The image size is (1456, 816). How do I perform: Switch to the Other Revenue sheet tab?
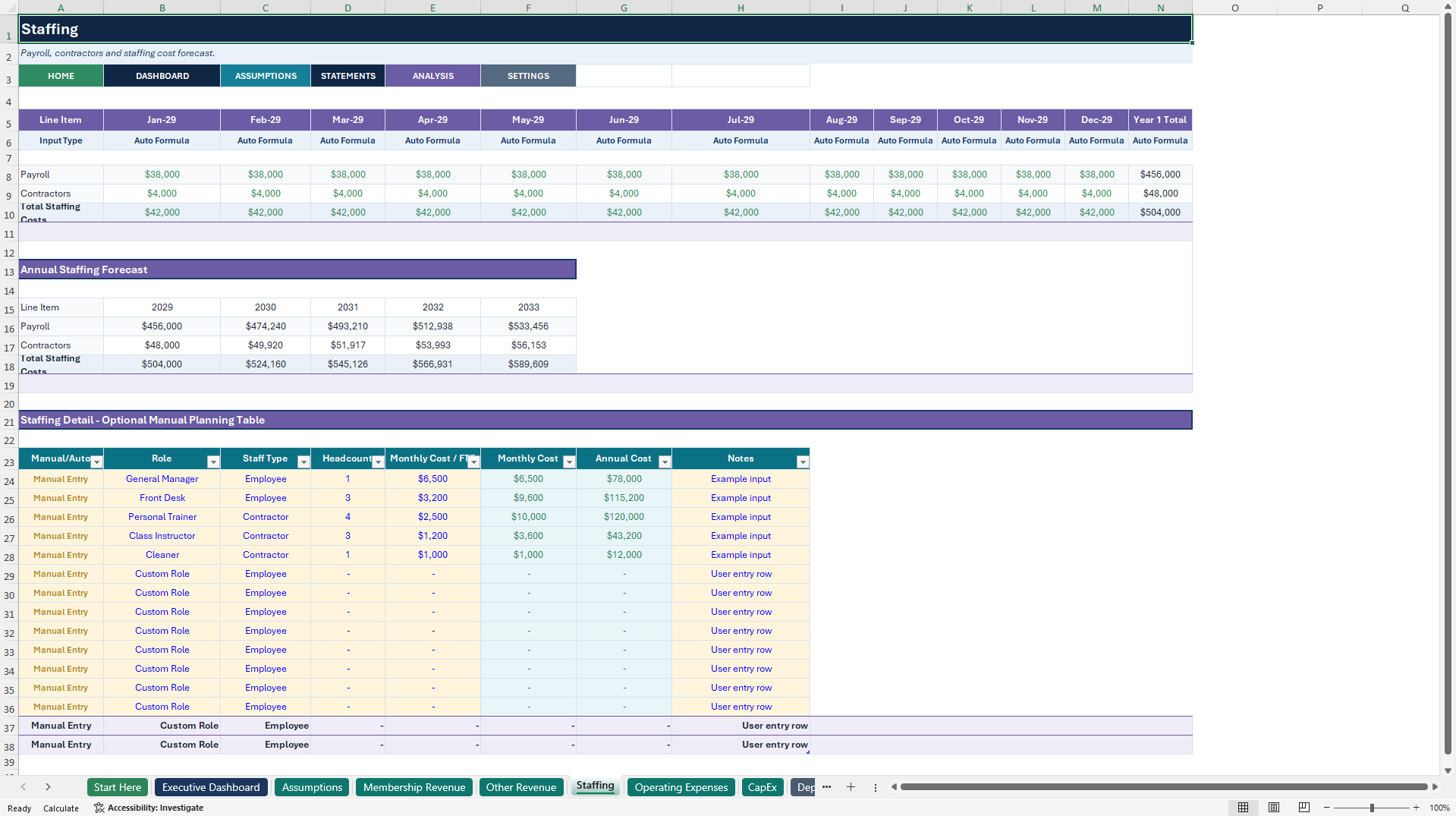click(x=521, y=787)
